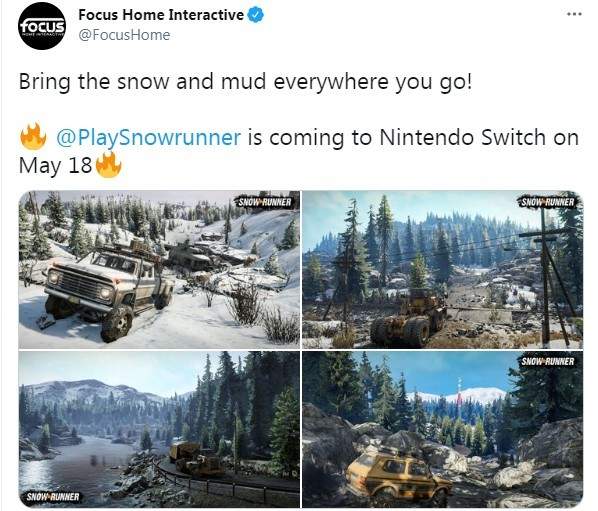
Task: Click SnowRunner logo on the pickup truck image
Action: coord(265,202)
